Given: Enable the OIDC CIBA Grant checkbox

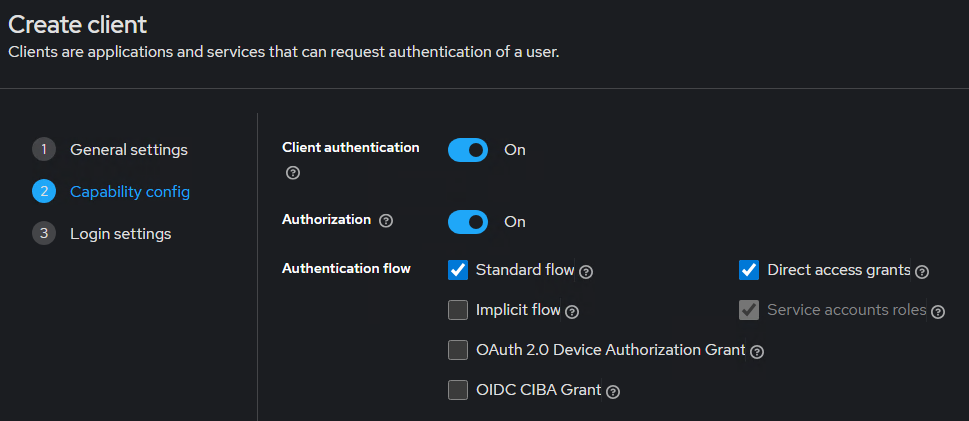Looking at the screenshot, I should point(458,390).
